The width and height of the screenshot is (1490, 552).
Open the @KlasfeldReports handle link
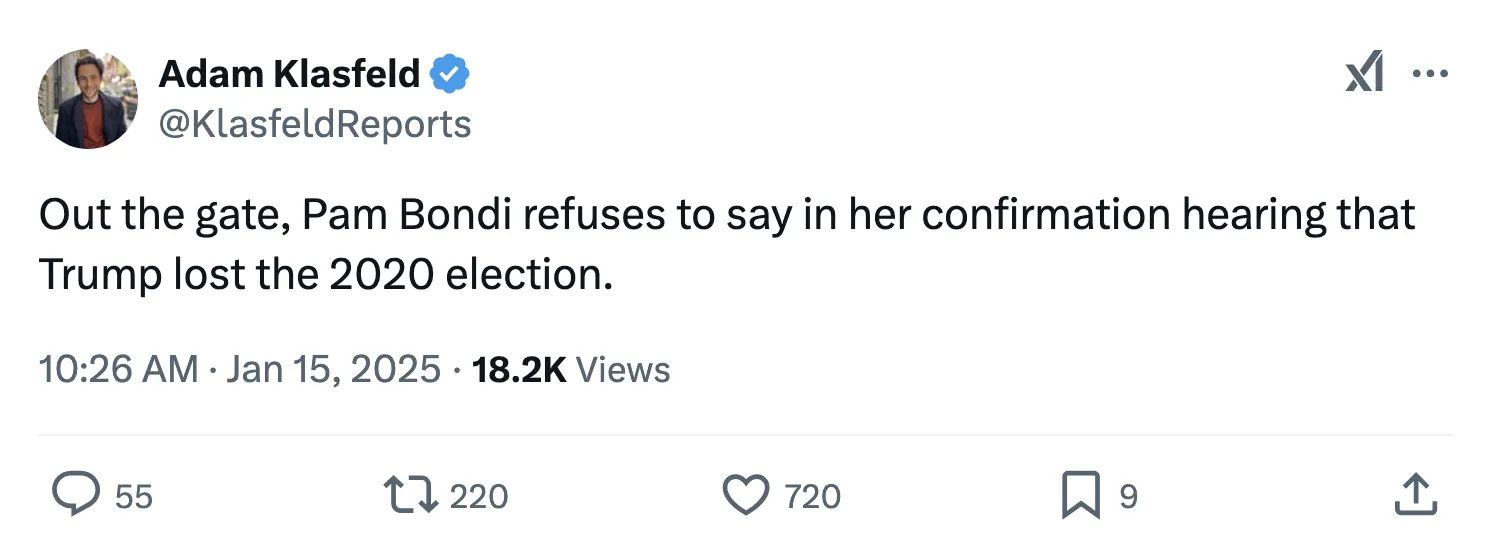315,123
